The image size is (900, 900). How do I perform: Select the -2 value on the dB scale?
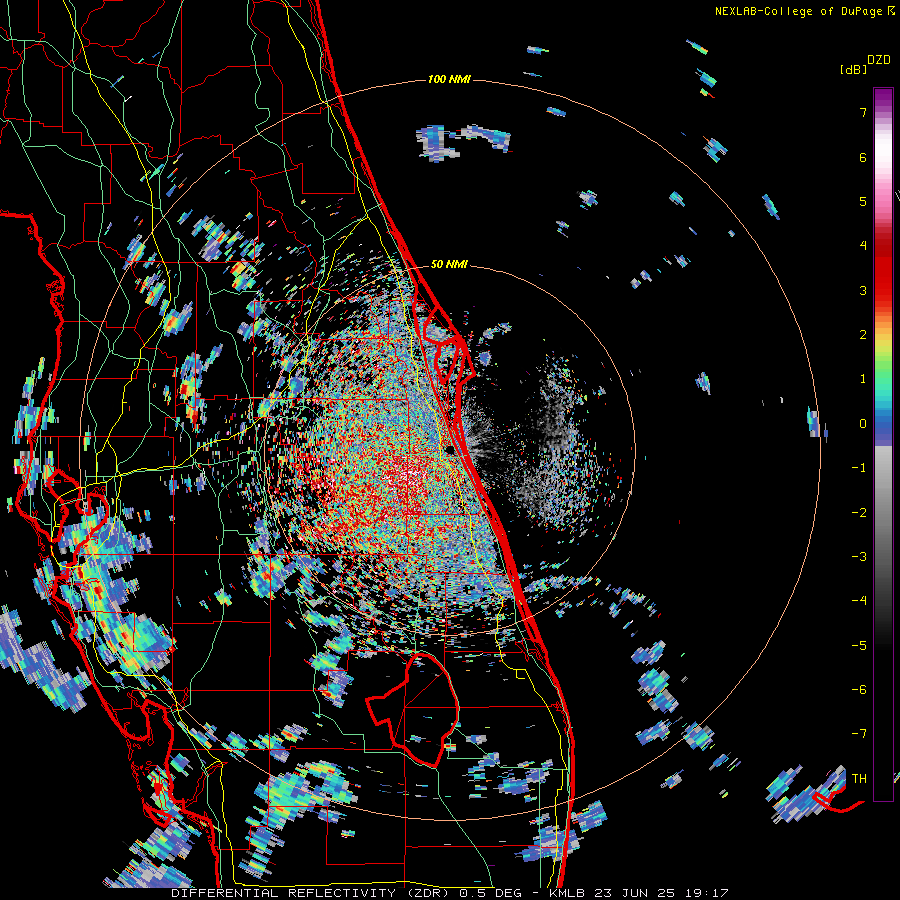pos(859,512)
